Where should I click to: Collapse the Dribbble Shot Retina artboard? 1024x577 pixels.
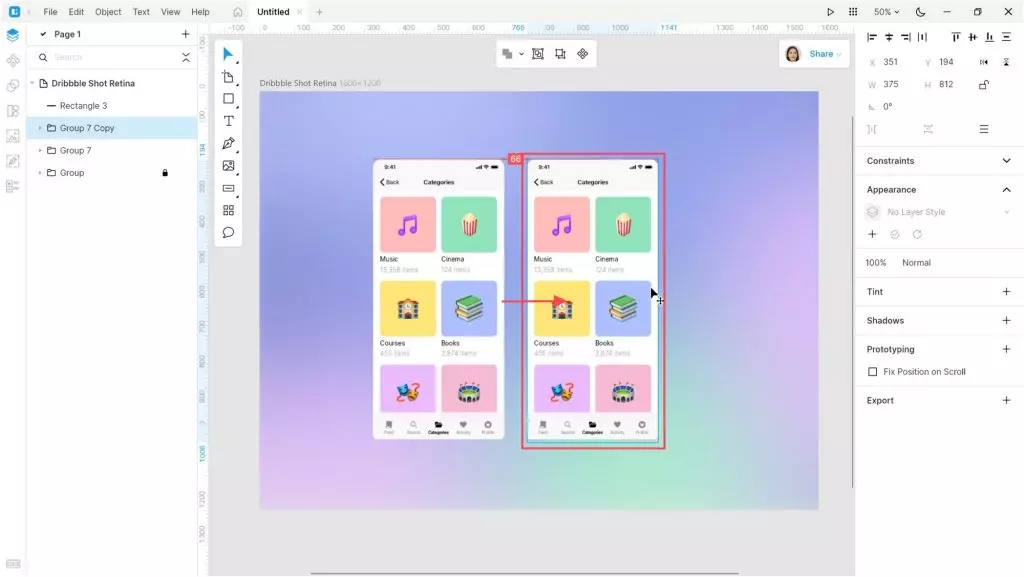pyautogui.click(x=32, y=83)
